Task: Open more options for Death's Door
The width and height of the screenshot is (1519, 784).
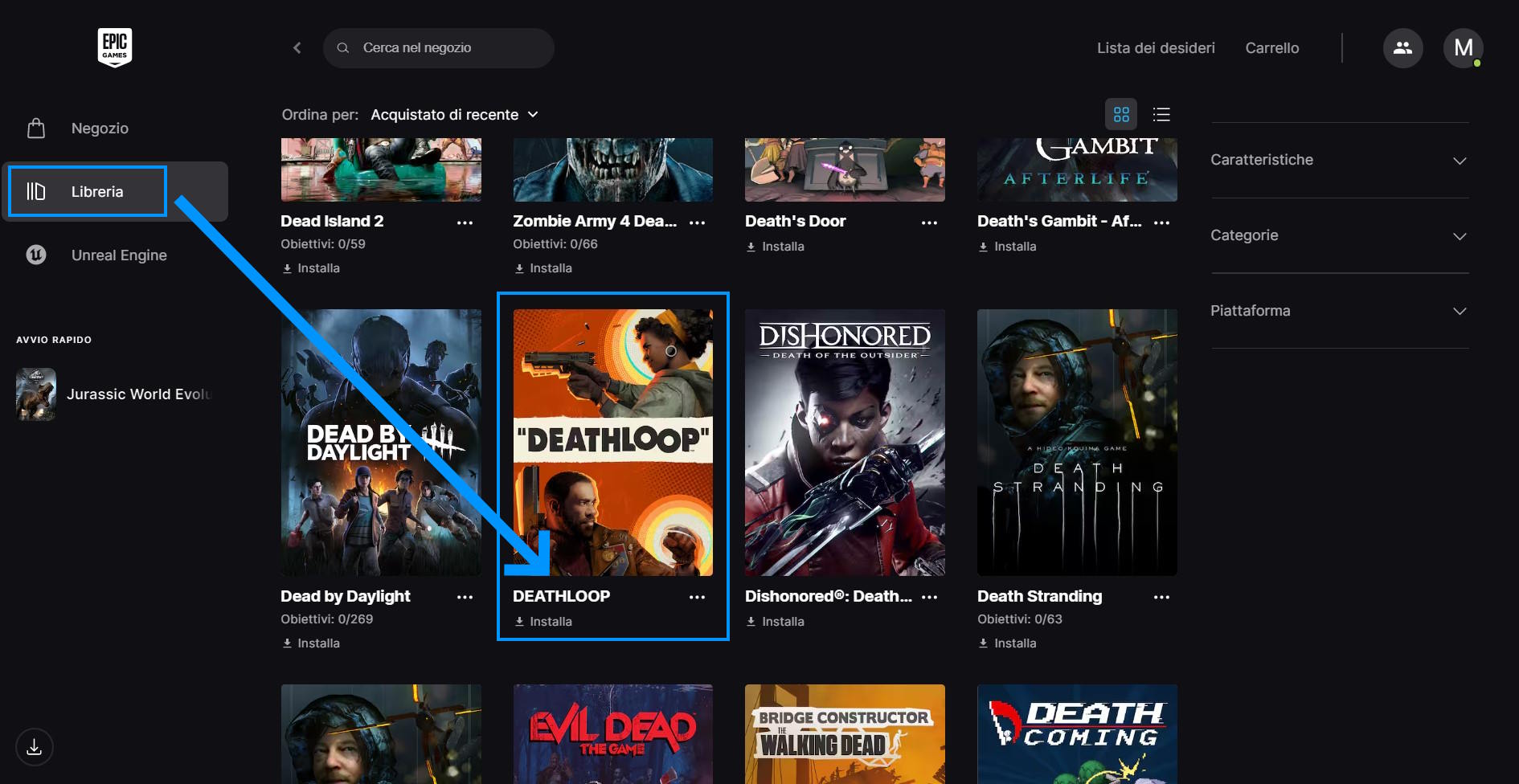Action: [x=929, y=223]
